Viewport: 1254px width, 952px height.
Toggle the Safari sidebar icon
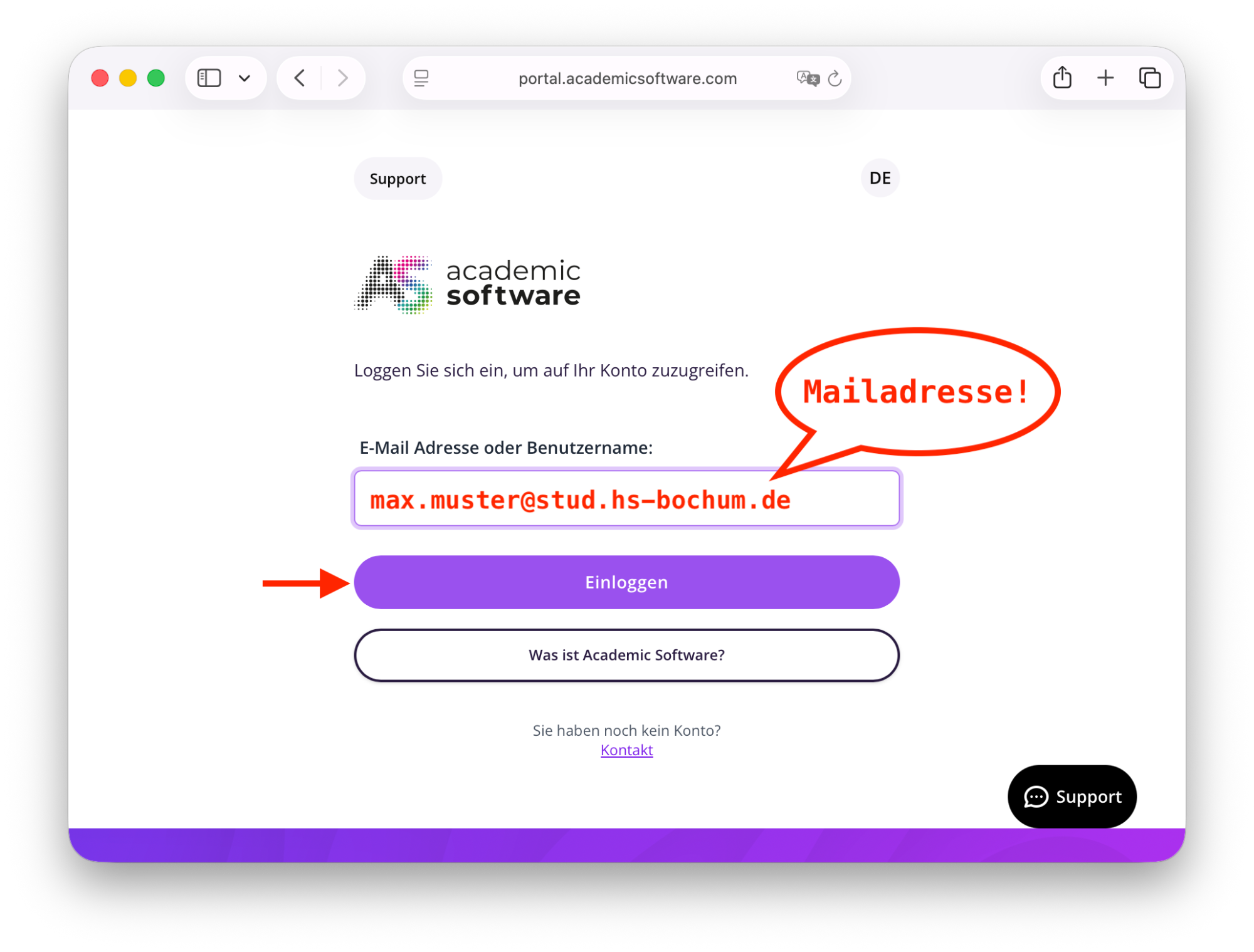[209, 78]
